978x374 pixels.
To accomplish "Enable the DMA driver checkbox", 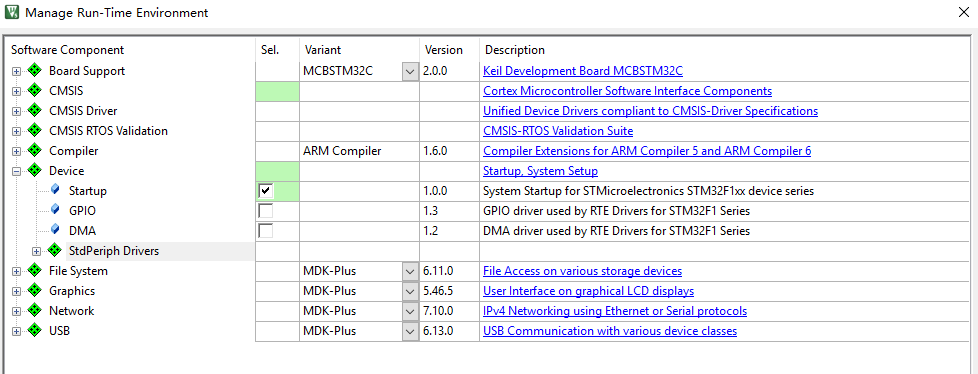I will [266, 231].
